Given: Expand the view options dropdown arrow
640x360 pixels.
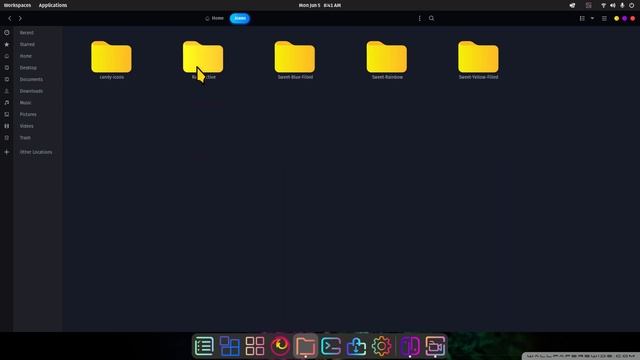Looking at the screenshot, I should (x=592, y=18).
